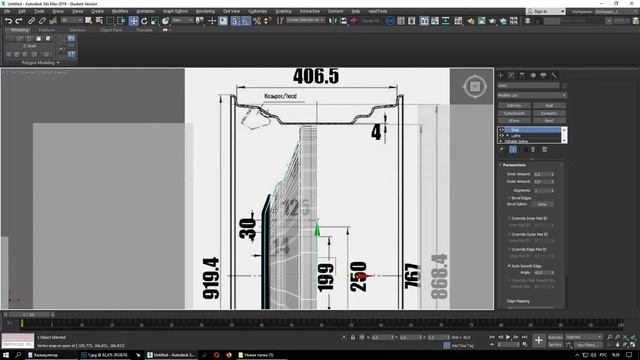Open the selection filter dropdown in toolbar
640x360 pixels.
click(x=72, y=20)
